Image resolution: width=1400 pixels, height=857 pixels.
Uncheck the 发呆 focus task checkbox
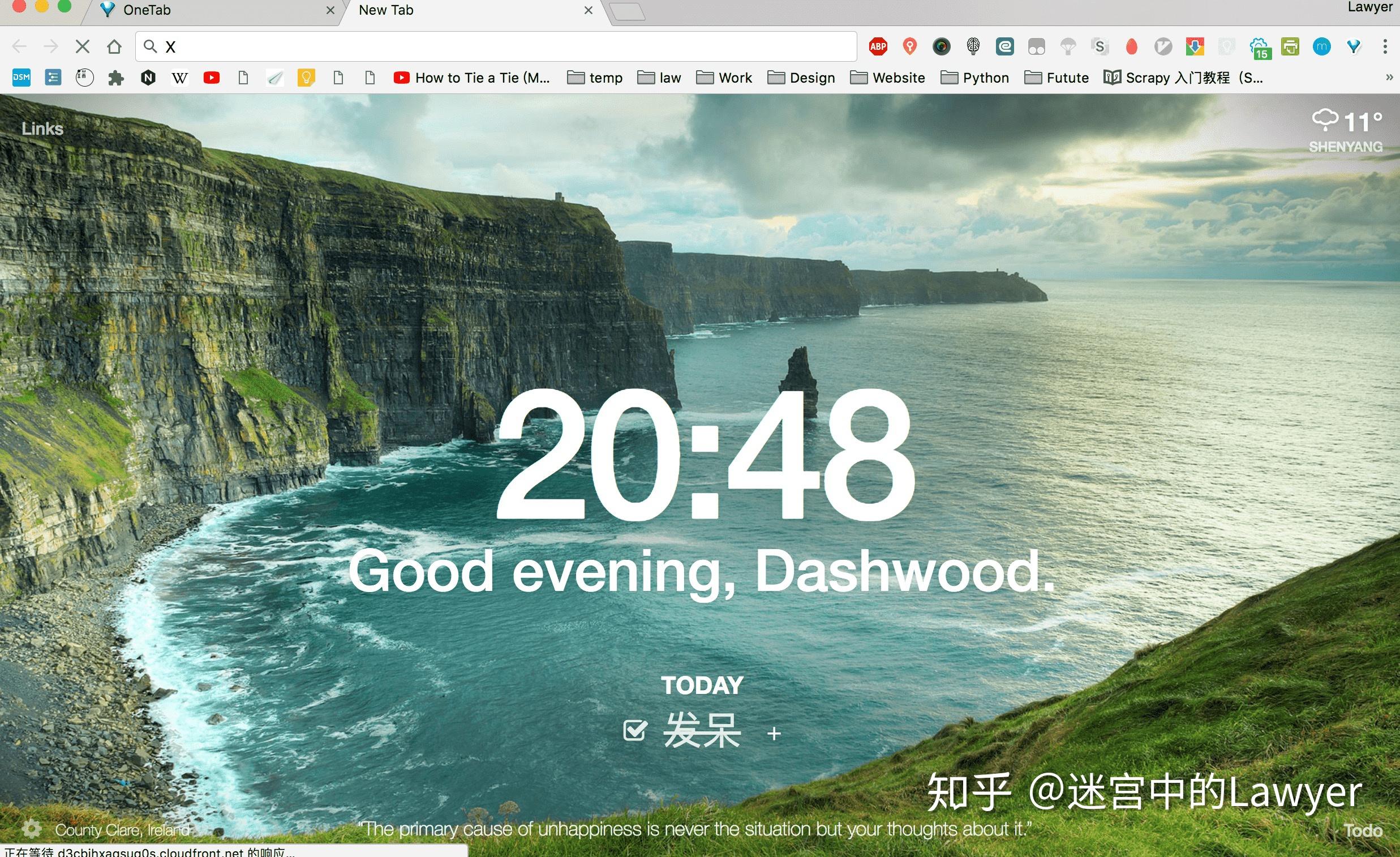coord(634,731)
